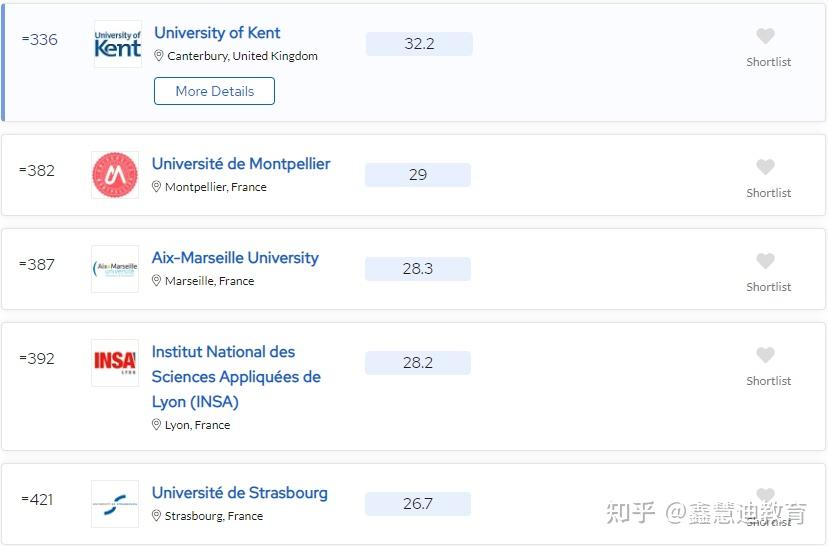Screen dimensions: 828x546
Task: Click Aix-Marseille University logo
Action: (115, 269)
